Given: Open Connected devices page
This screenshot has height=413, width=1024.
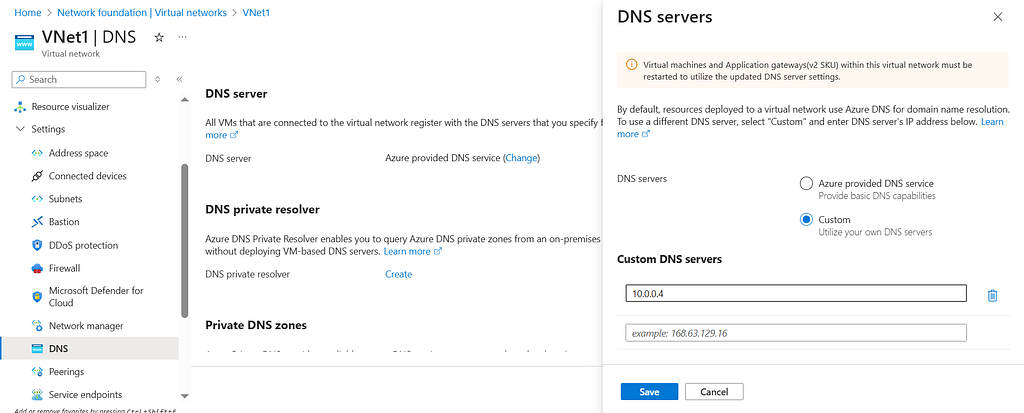Looking at the screenshot, I should coord(88,176).
